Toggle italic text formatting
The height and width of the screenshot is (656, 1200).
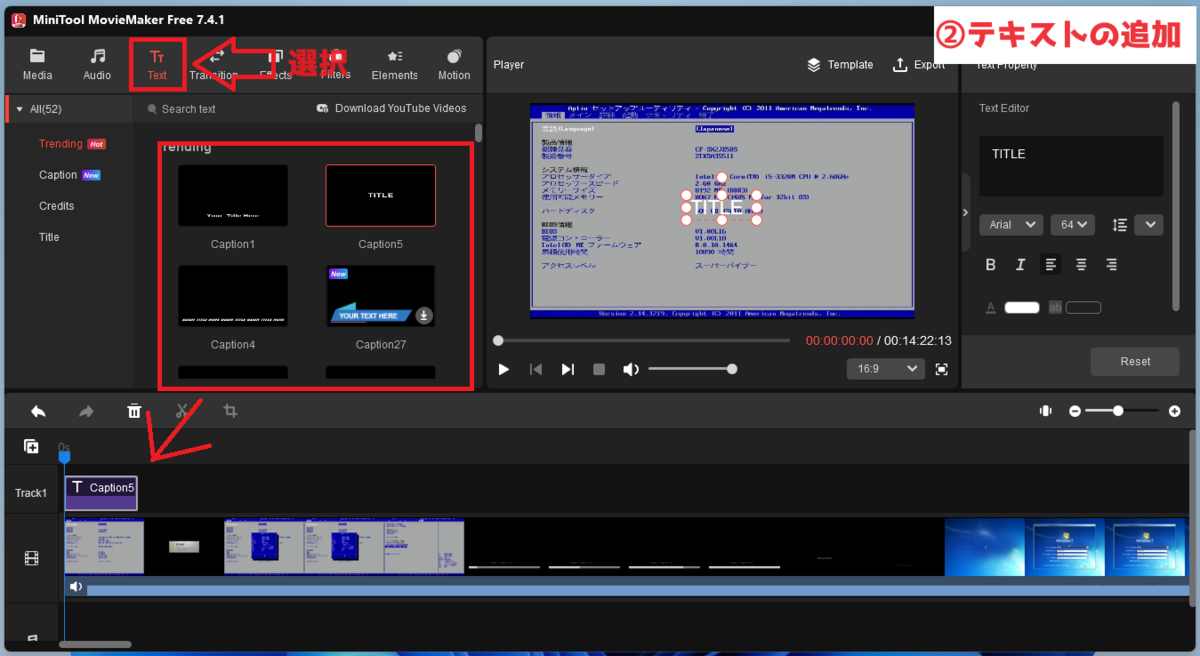pos(1021,265)
